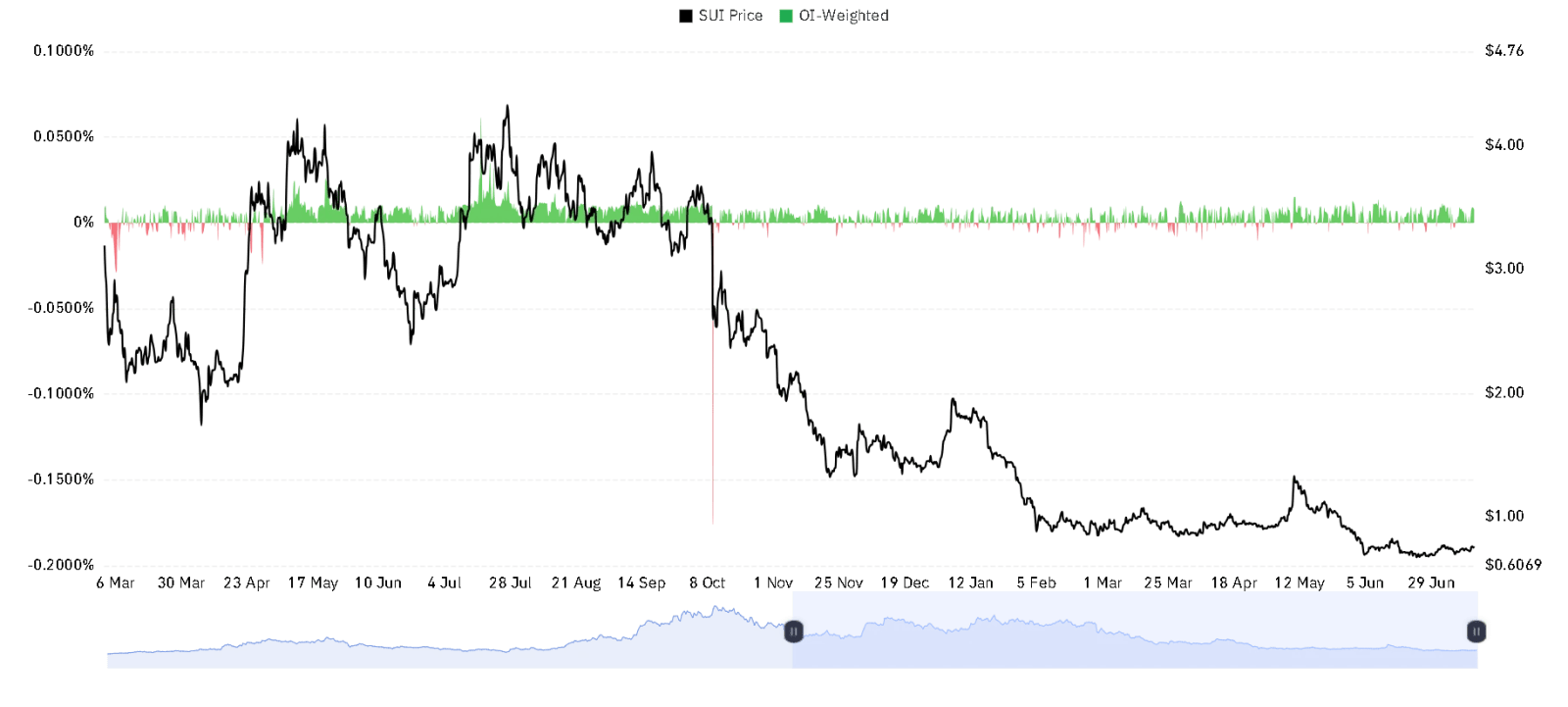Image resolution: width=1568 pixels, height=707 pixels.
Task: Click the 0.0500% axis label
Action: click(x=64, y=136)
